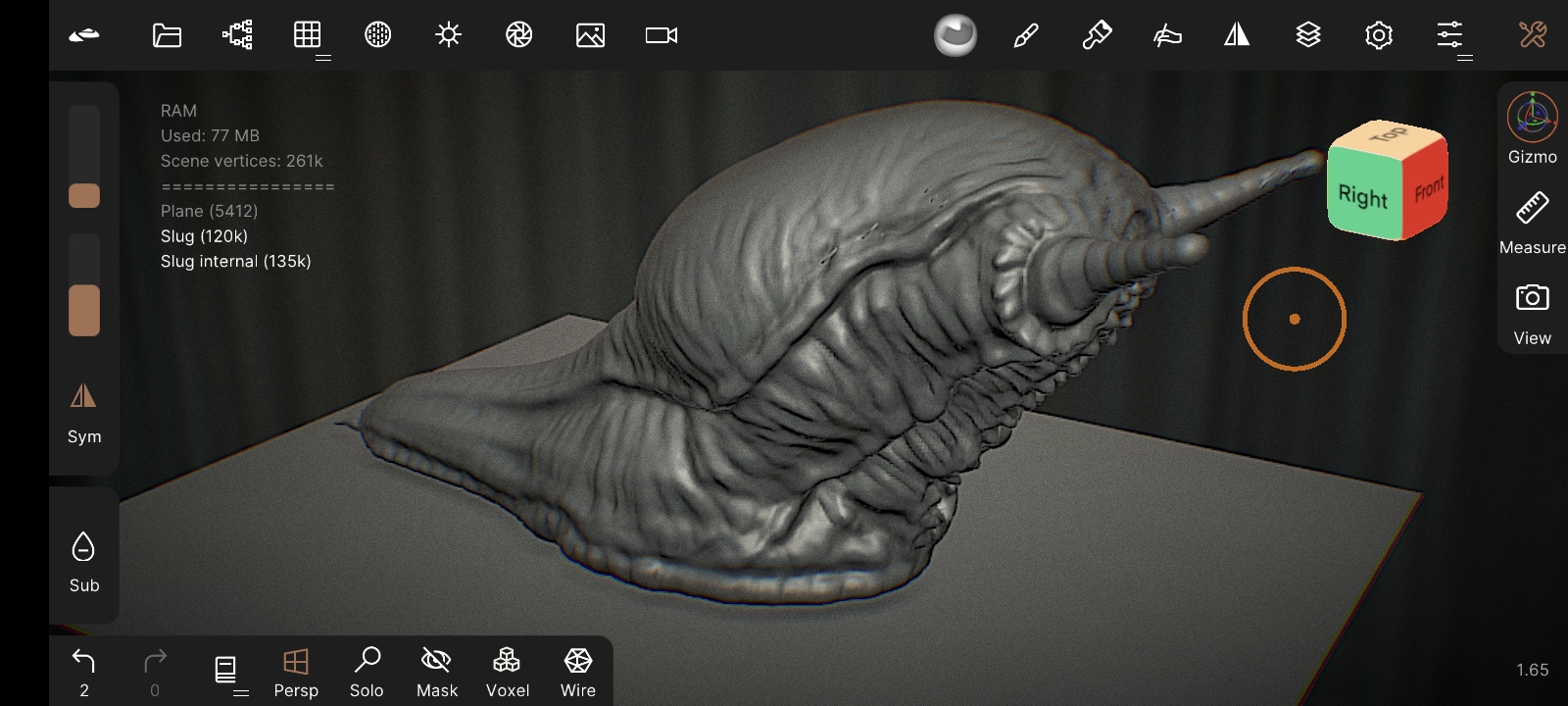1568x706 pixels.
Task: Expand the Topology menu pin handle
Action: [323, 59]
